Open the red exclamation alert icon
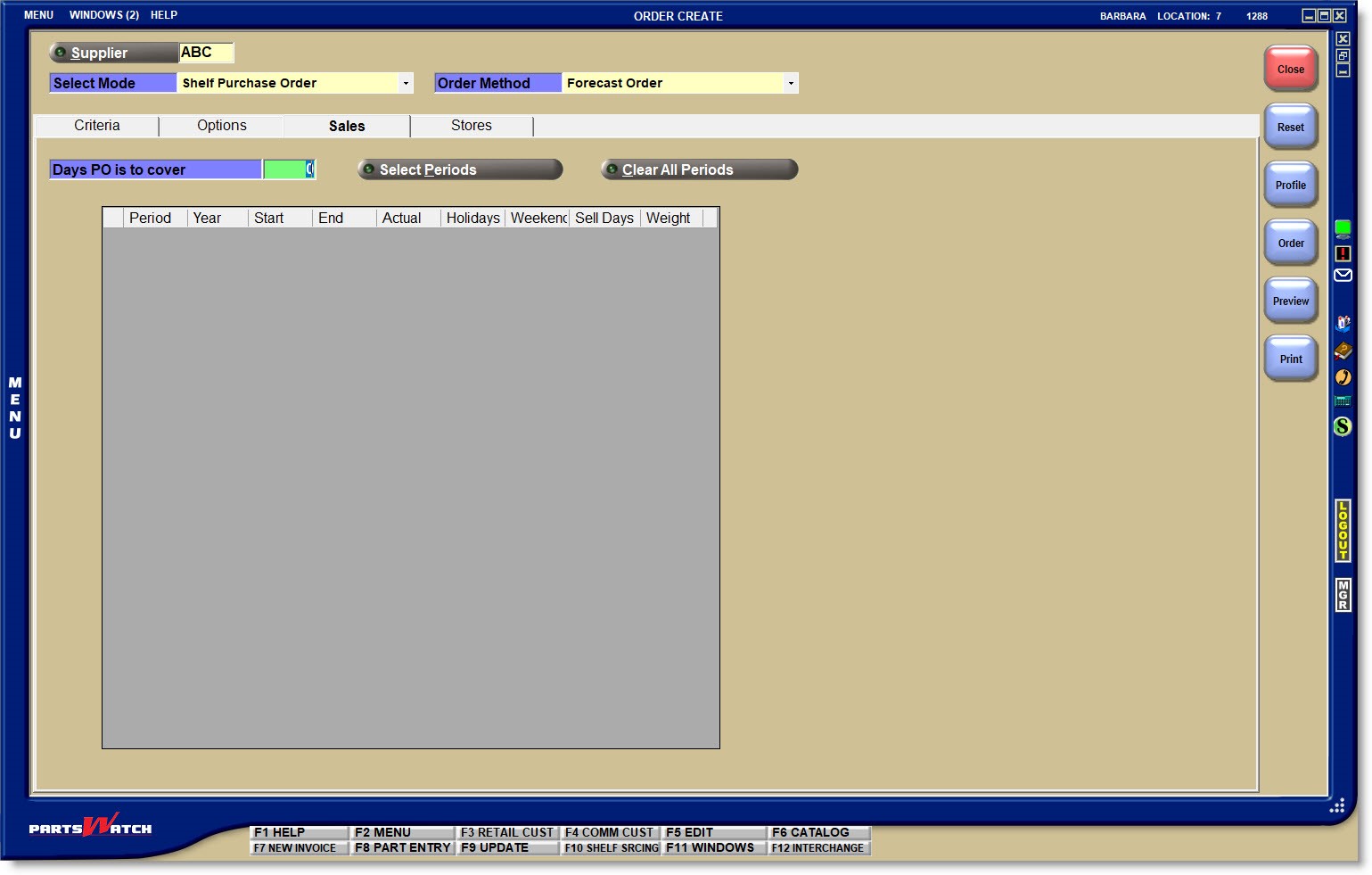Viewport: 1372px width, 875px height. [1343, 253]
